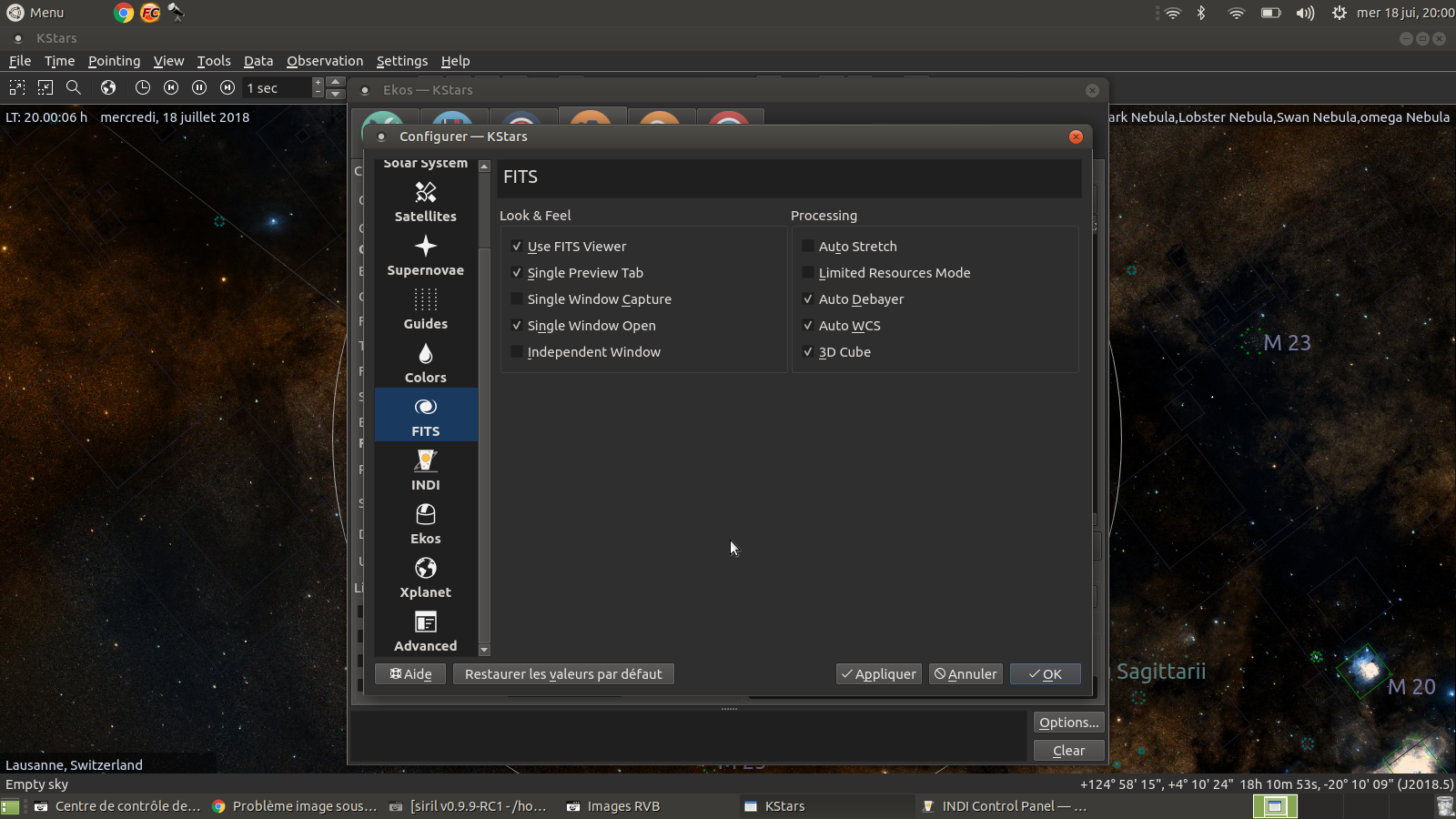The width and height of the screenshot is (1456, 819).
Task: Open the Data menu
Action: [258, 61]
